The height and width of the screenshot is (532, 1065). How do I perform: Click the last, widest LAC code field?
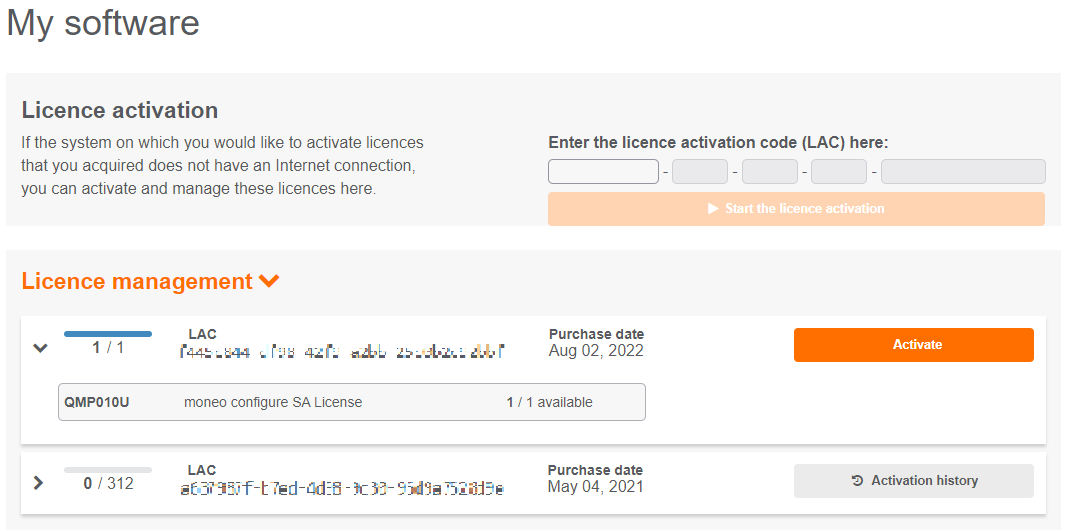[962, 172]
